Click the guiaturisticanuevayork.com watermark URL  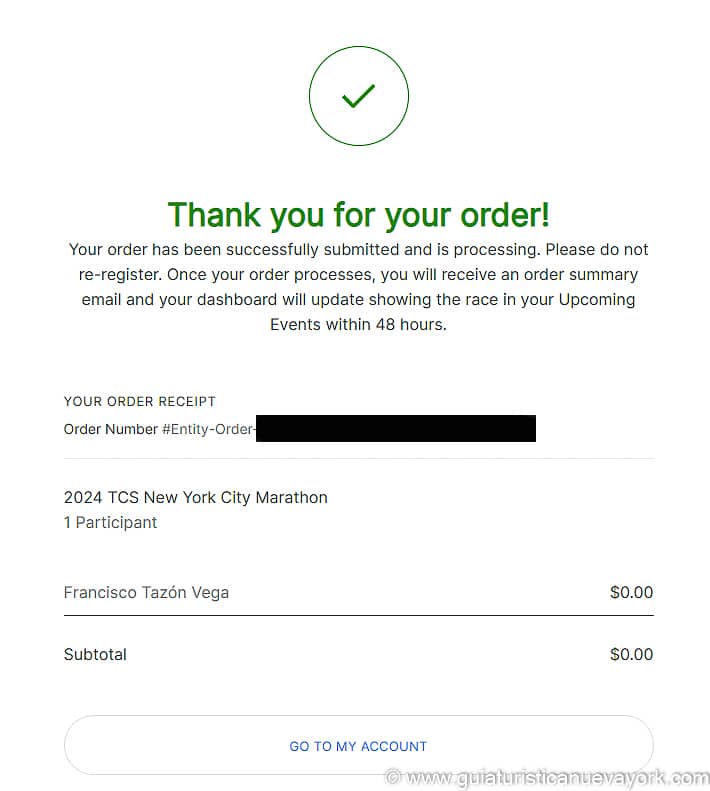click(x=558, y=777)
